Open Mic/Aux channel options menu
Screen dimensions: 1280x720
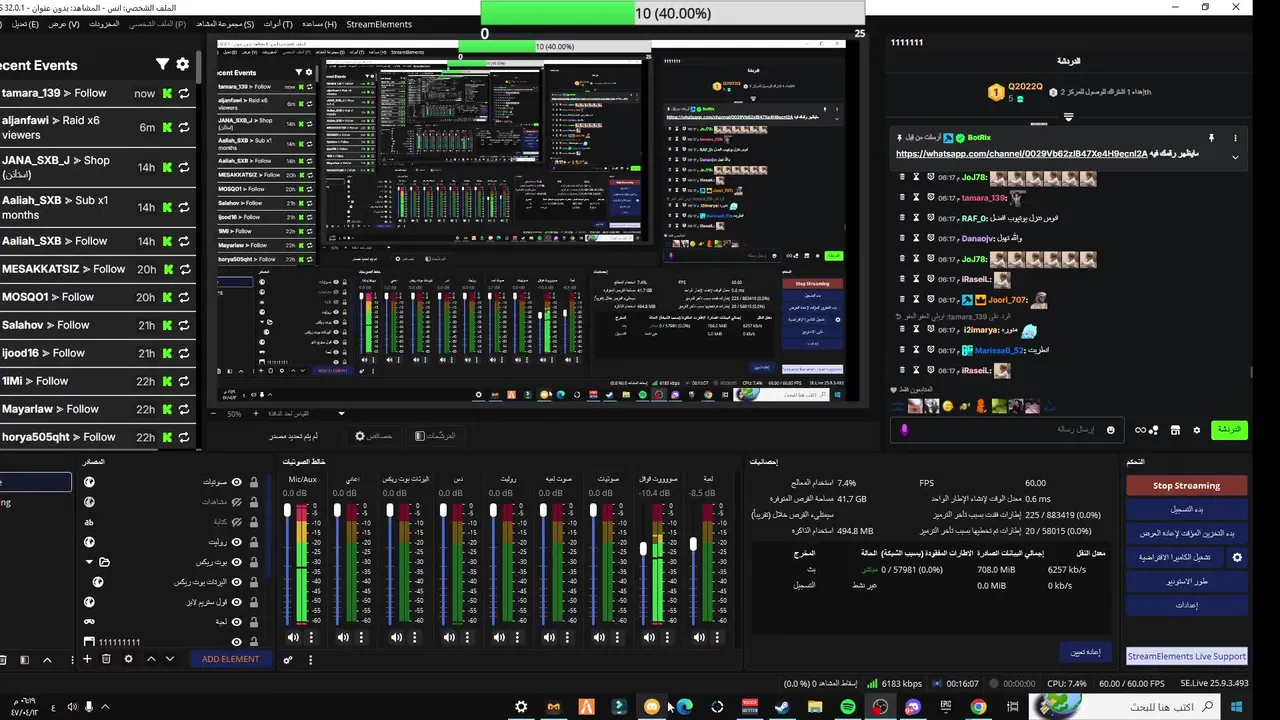pyautogui.click(x=311, y=637)
